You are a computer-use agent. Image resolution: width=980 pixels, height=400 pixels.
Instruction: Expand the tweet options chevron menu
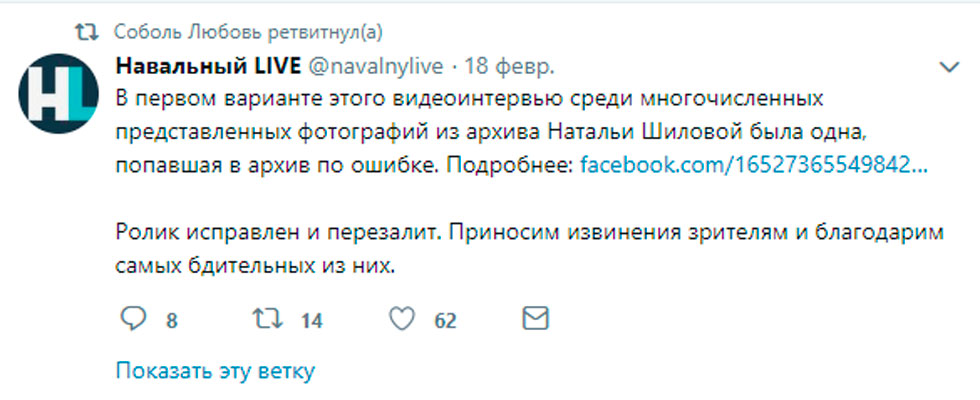tap(950, 67)
